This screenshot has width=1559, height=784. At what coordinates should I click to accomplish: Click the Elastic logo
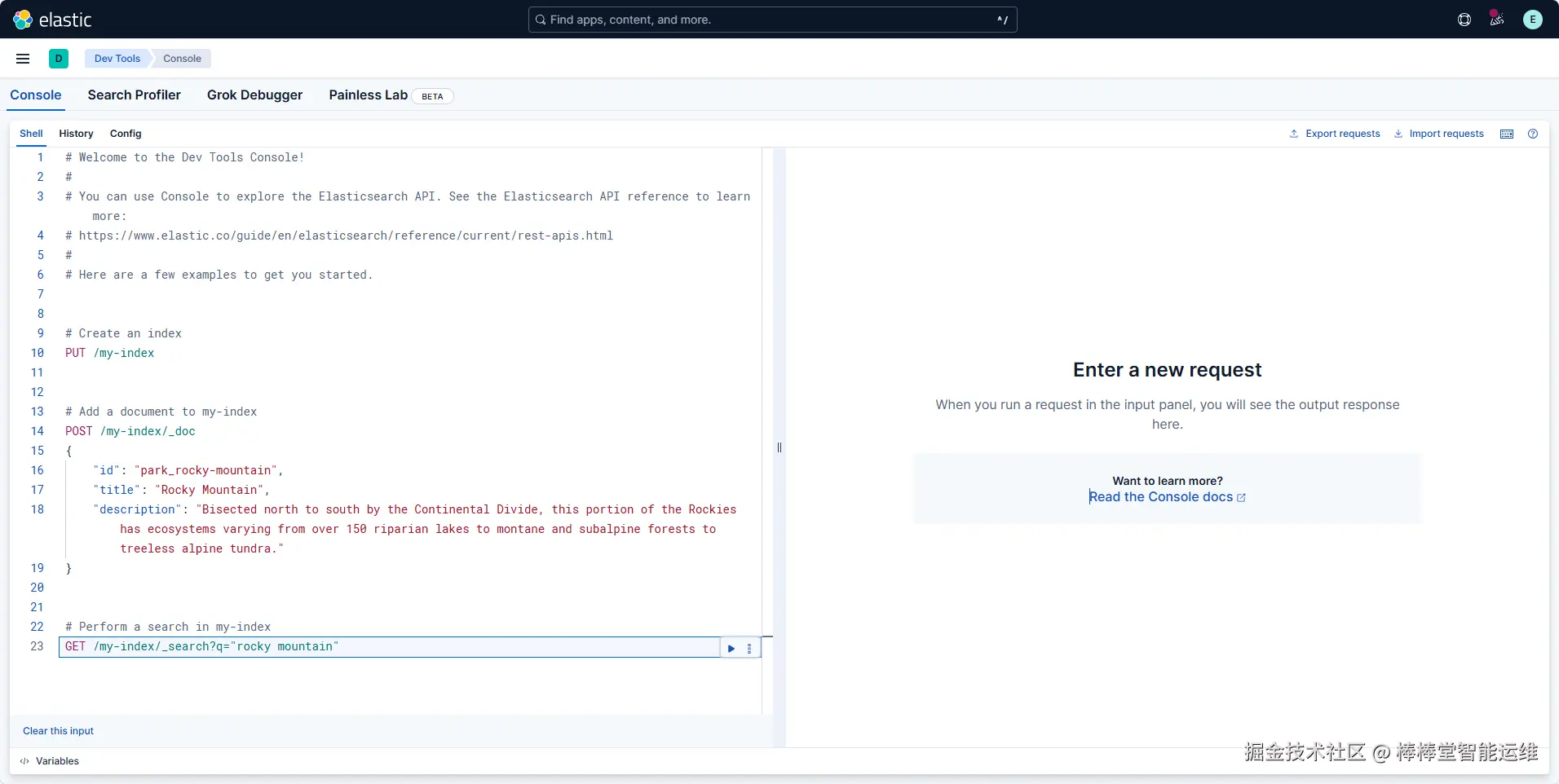pos(52,20)
